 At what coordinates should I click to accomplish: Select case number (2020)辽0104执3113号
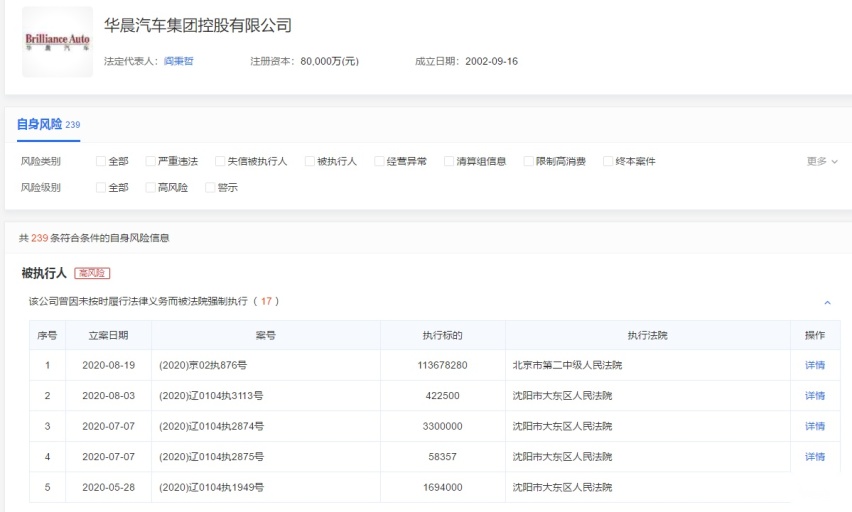[211, 396]
